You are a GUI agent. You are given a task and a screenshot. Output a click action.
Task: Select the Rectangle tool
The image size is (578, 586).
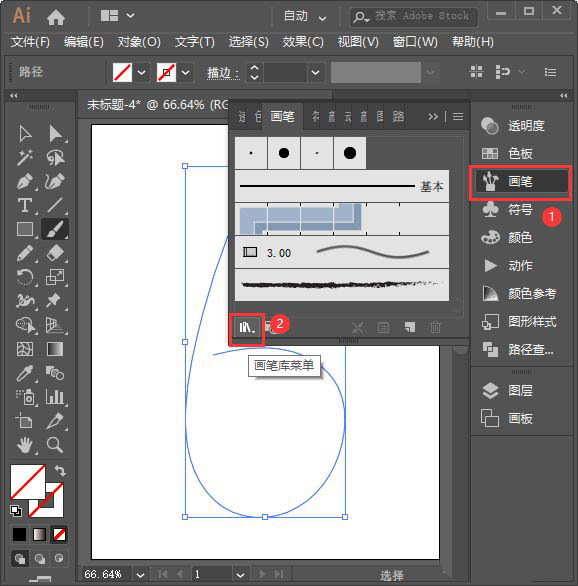click(x=25, y=229)
